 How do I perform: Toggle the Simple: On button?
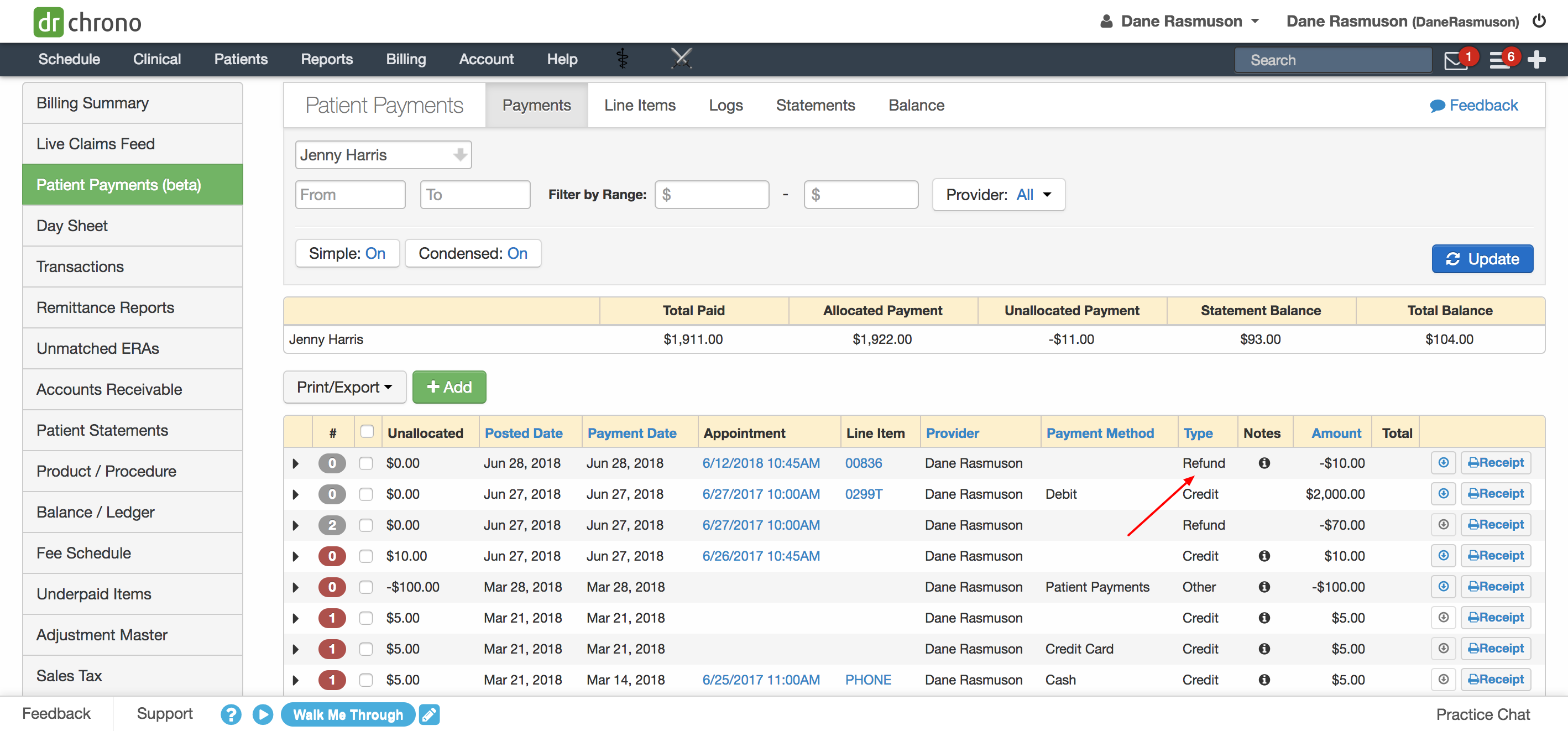pyautogui.click(x=347, y=253)
